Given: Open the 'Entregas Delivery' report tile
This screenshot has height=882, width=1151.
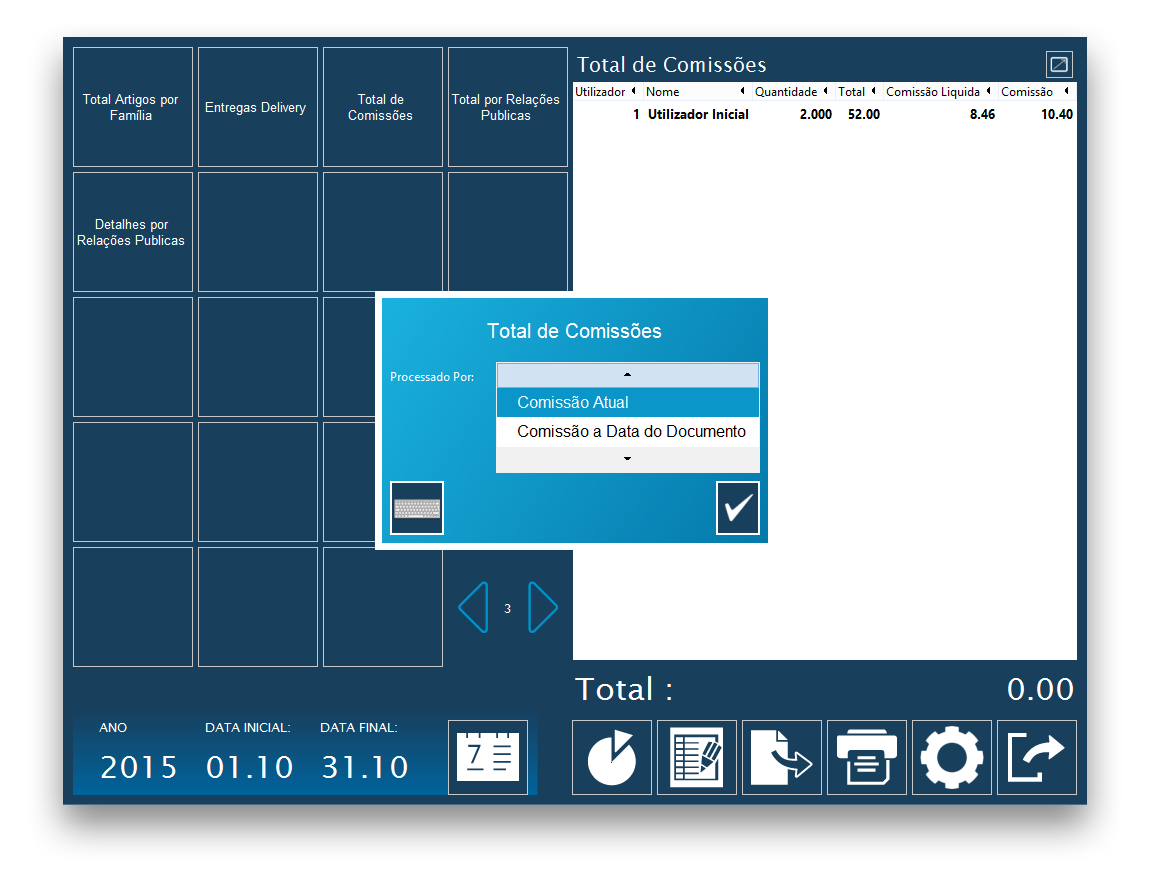Looking at the screenshot, I should (258, 107).
